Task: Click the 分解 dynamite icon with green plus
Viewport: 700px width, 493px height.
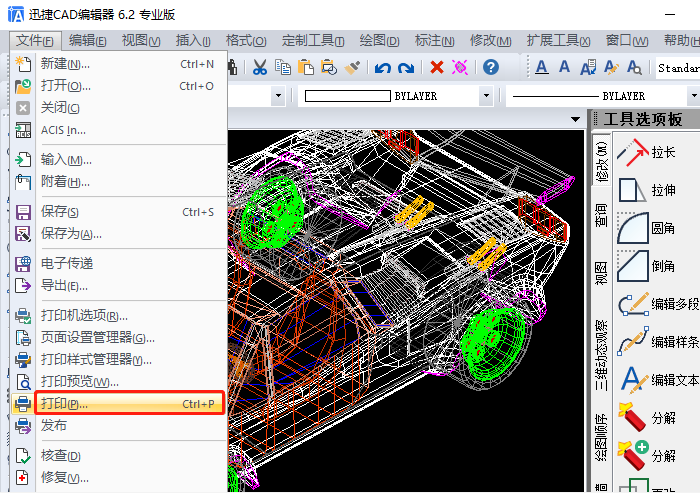Action: coord(633,455)
